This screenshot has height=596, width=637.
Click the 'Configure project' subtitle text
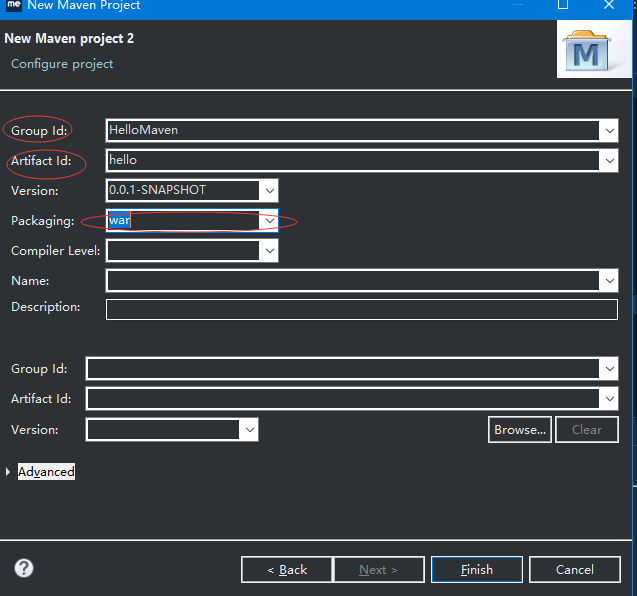click(62, 64)
